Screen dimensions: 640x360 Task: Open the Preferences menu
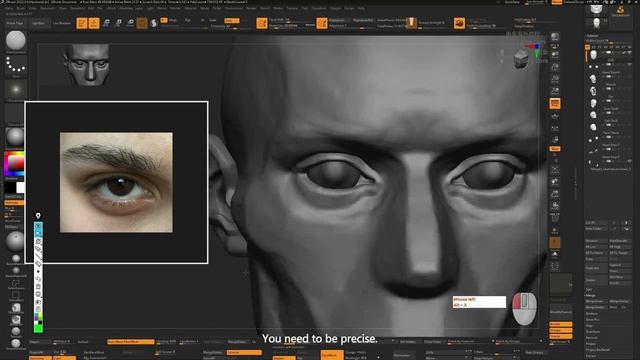(x=234, y=8)
